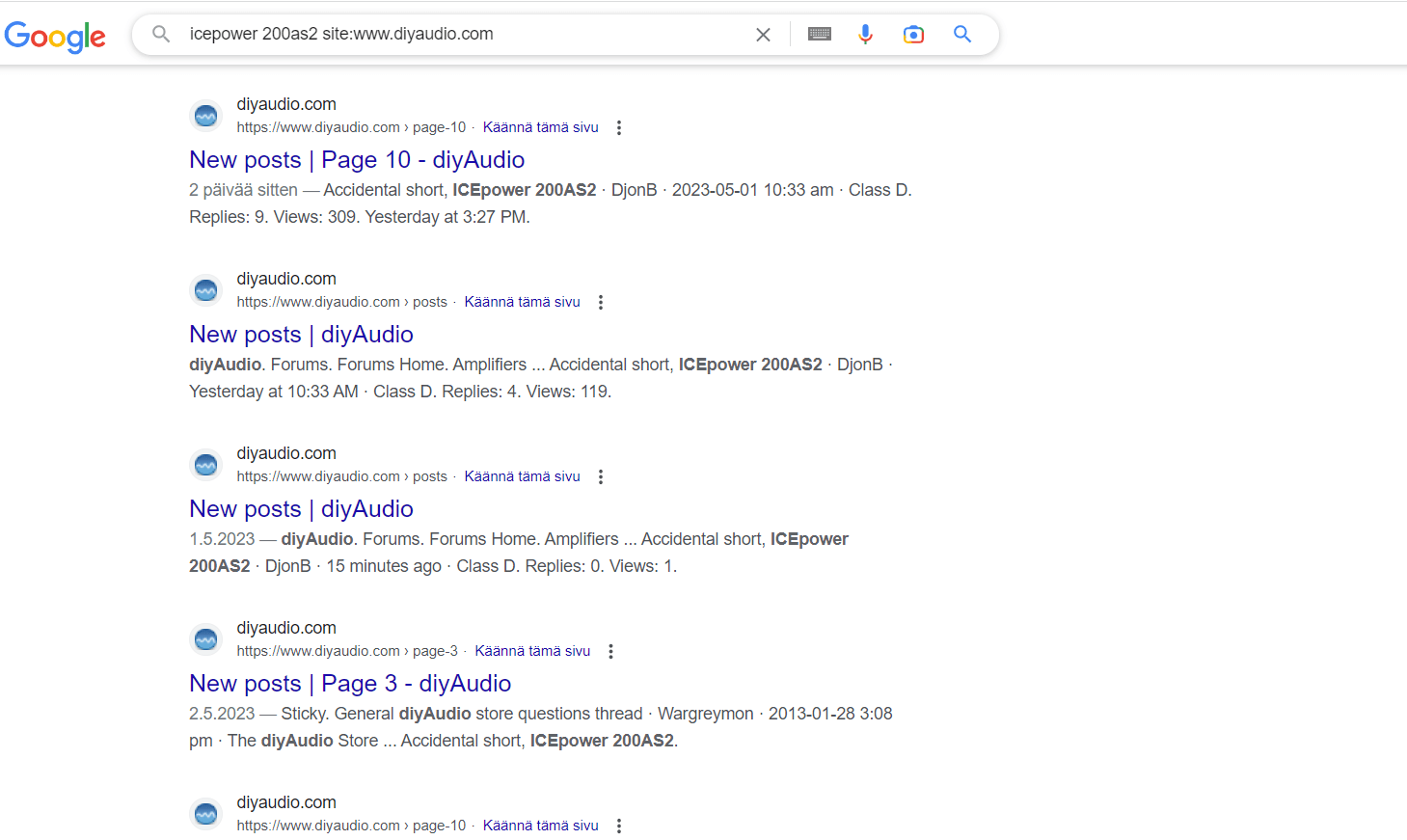
Task: Click the grey magnifier icon in search box
Action: [x=162, y=34]
